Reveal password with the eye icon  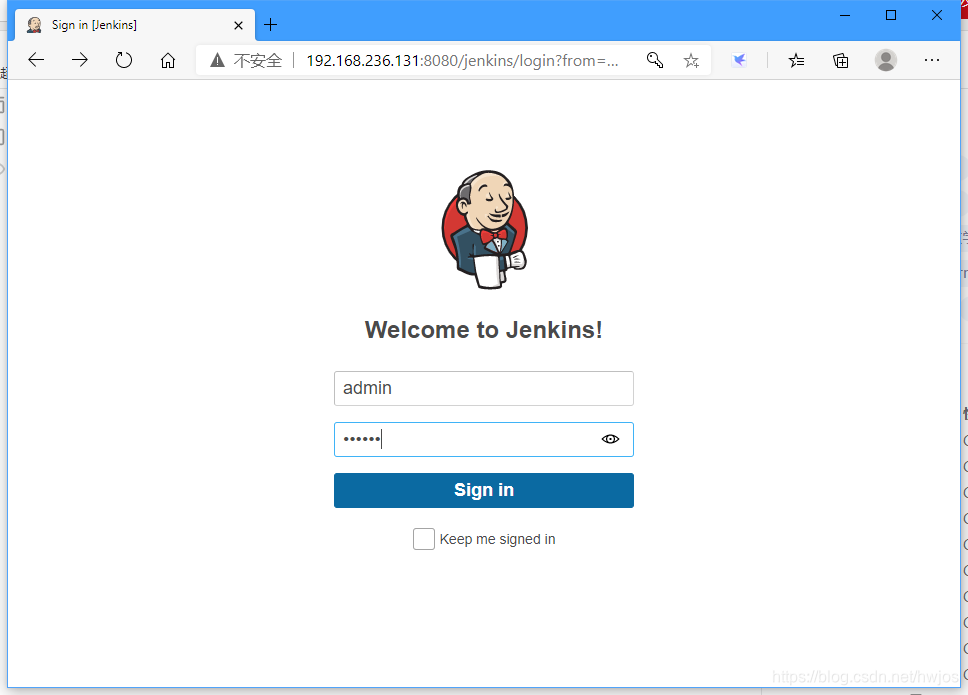pos(610,439)
